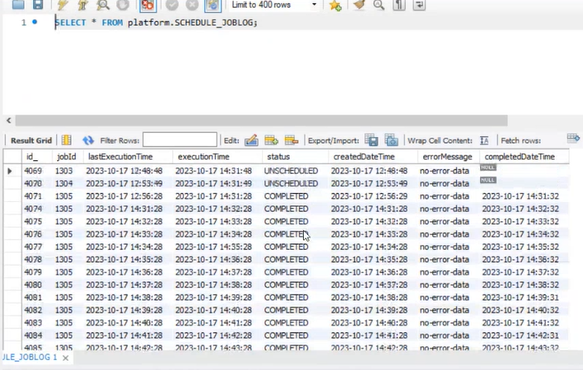Screen dimensions: 583x370
Task: Execute statement under the keyboard cursor
Action: click(82, 4)
